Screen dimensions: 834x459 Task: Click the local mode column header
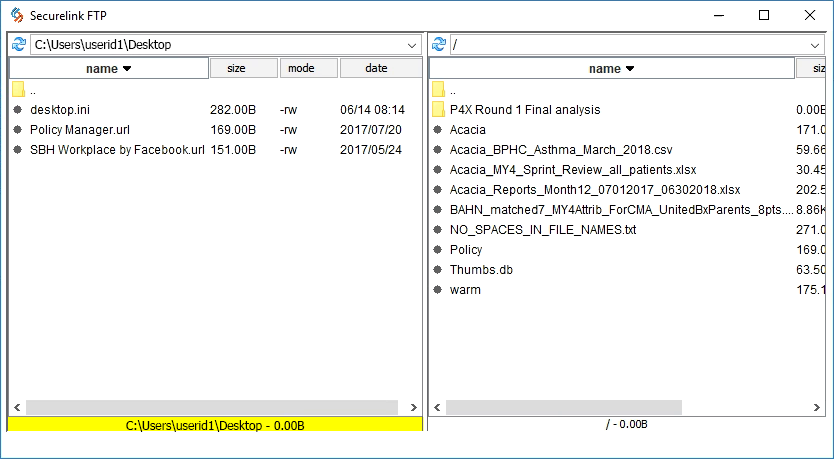point(308,68)
